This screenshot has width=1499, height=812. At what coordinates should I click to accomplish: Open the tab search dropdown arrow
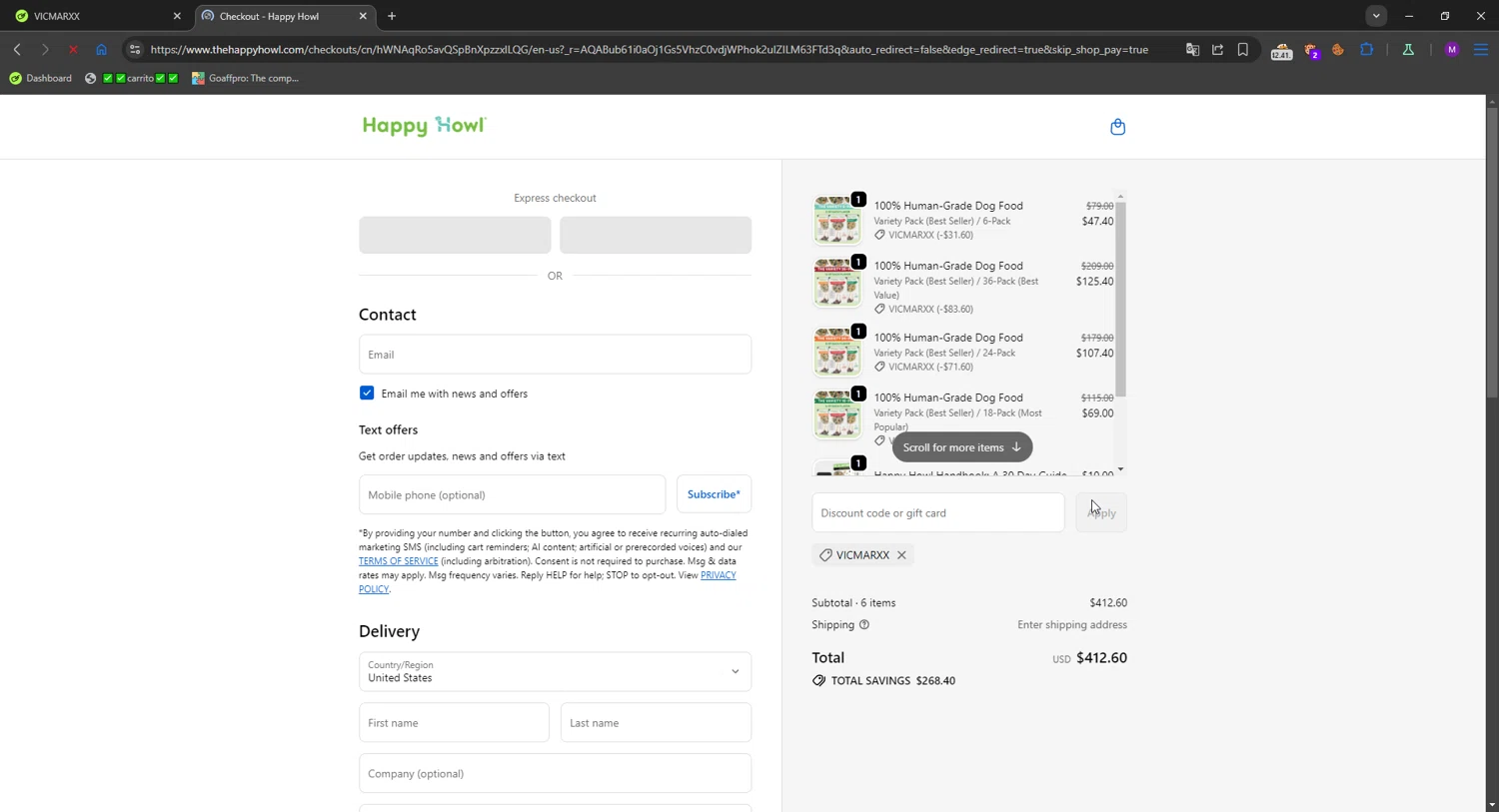[x=1376, y=16]
